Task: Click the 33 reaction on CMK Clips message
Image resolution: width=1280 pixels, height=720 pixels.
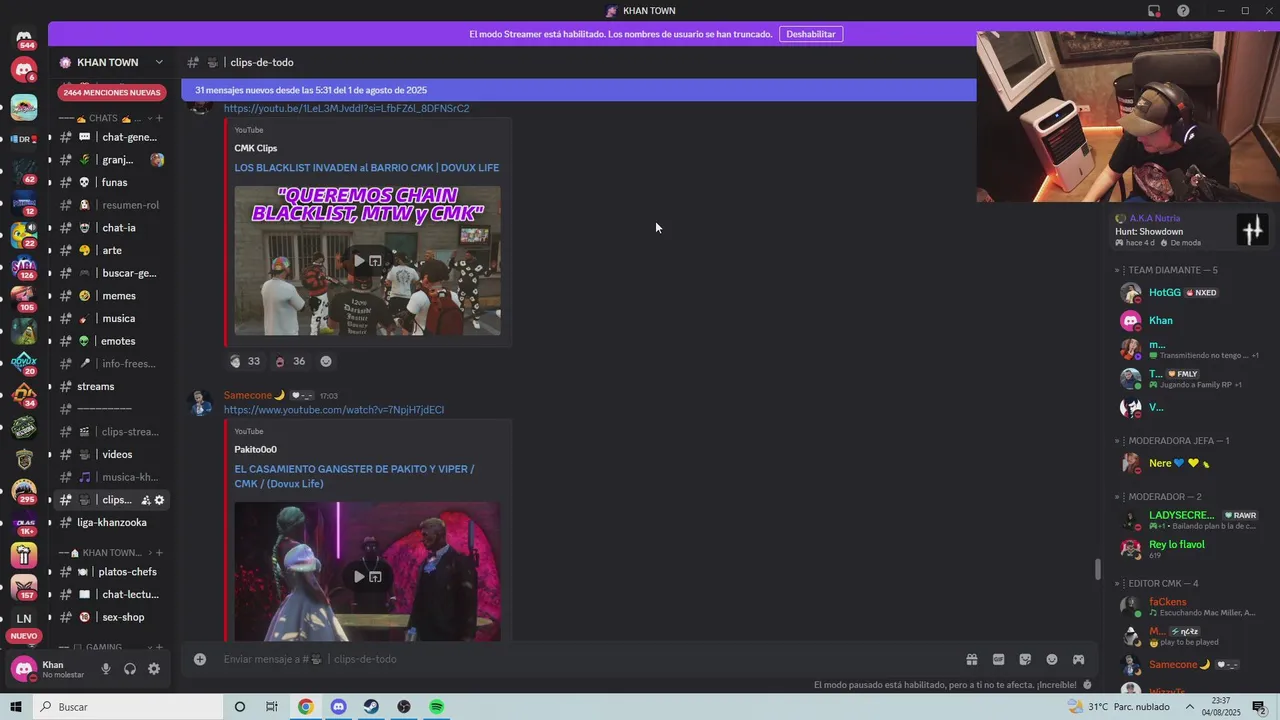Action: coord(245,361)
